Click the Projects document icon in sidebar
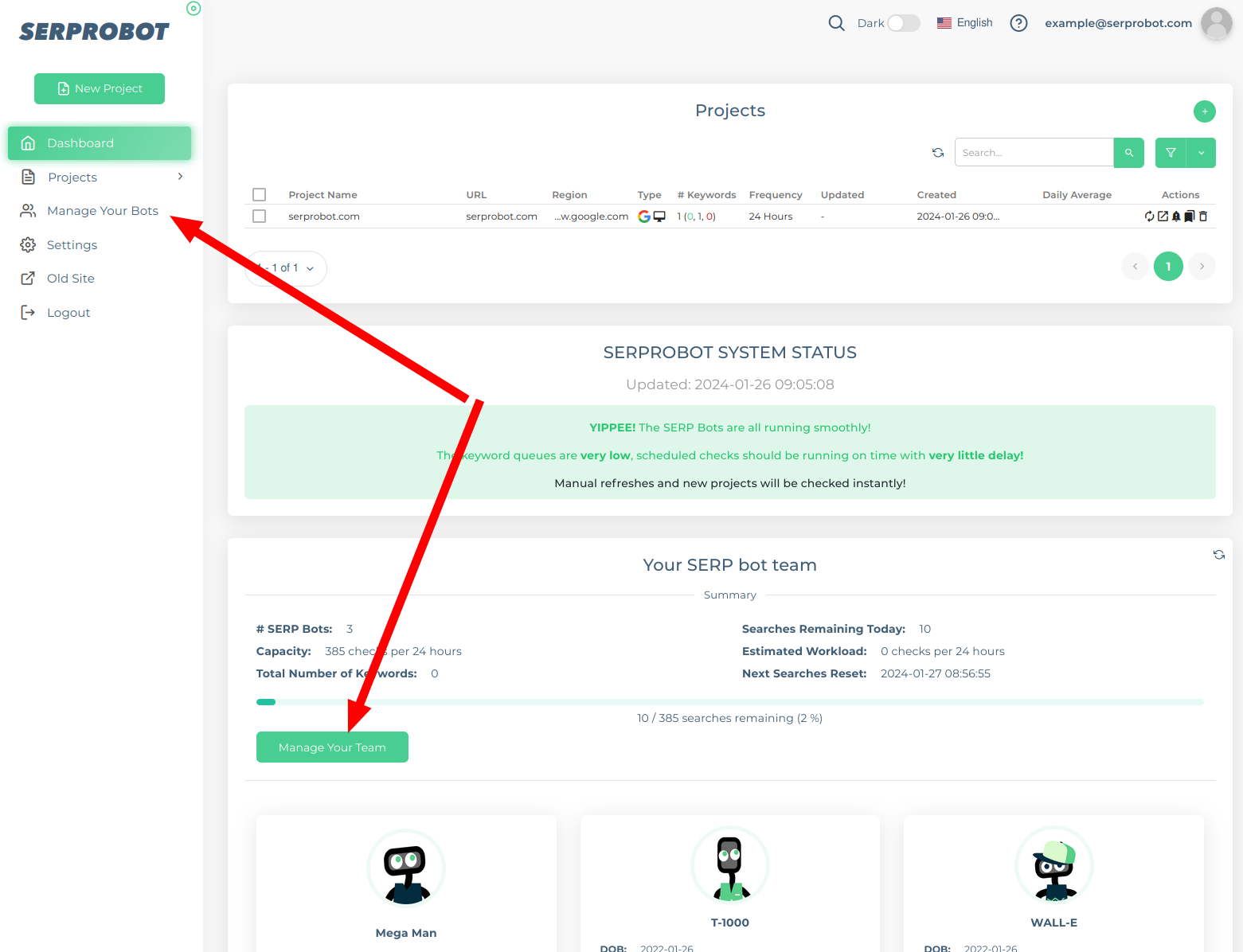The width and height of the screenshot is (1243, 952). [28, 177]
